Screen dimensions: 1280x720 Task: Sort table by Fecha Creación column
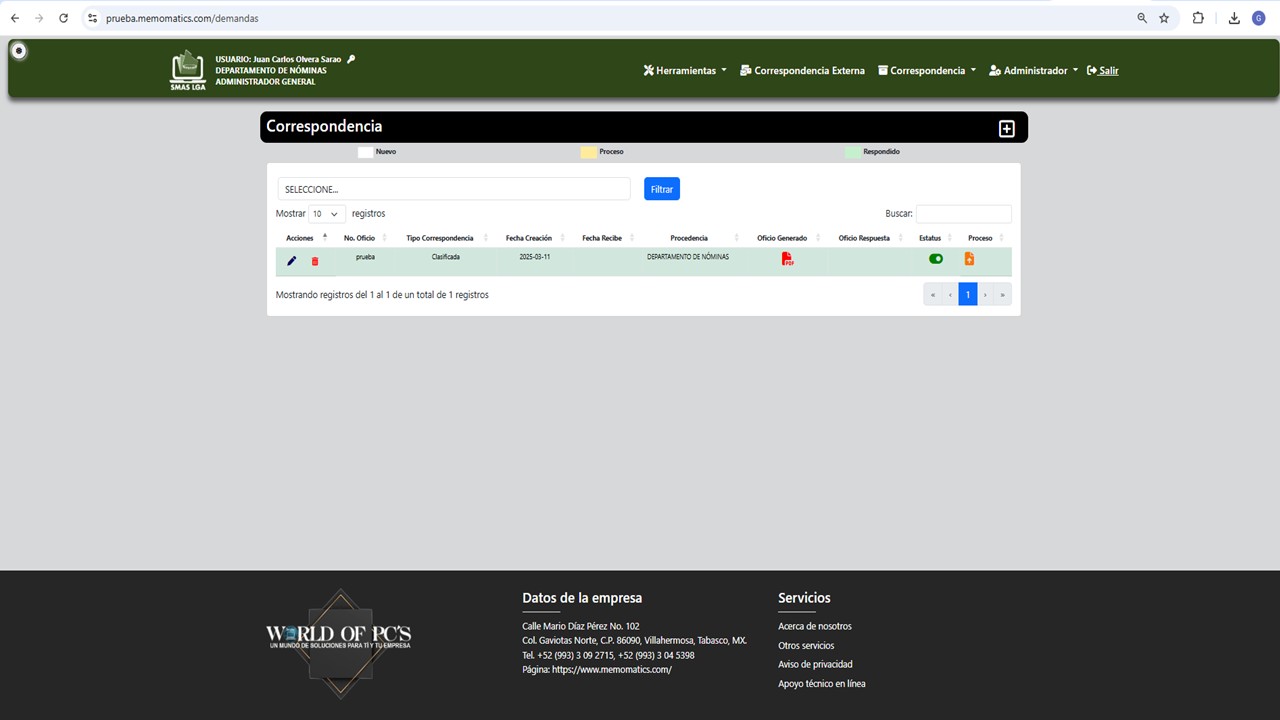coord(529,238)
